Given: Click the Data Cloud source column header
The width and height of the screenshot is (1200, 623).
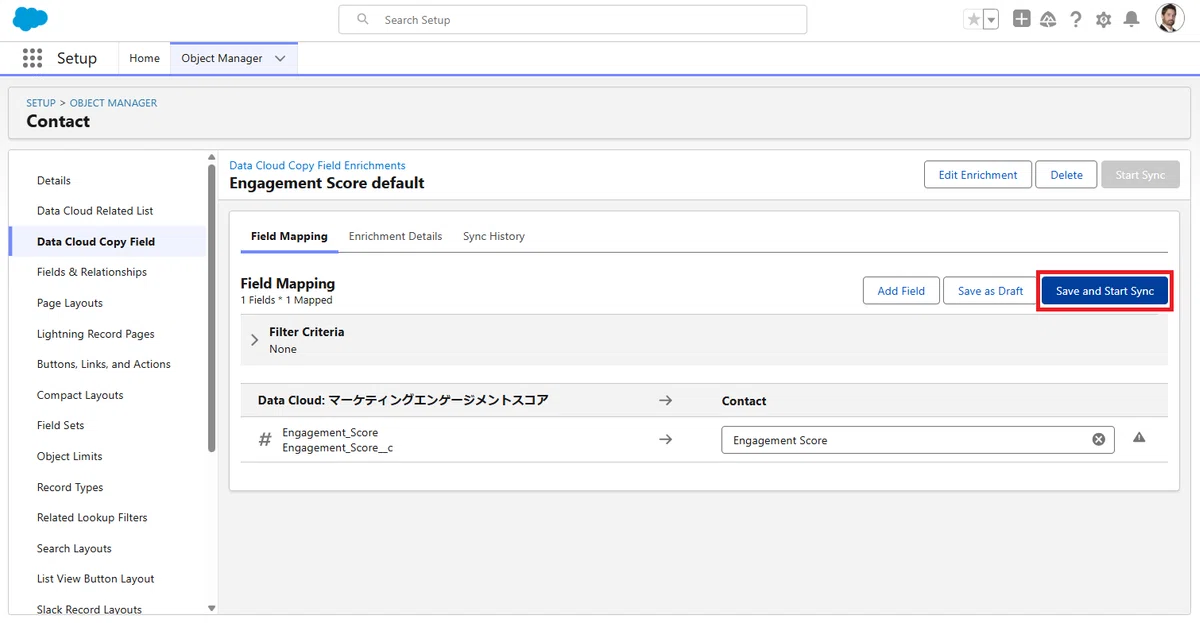Looking at the screenshot, I should [x=403, y=400].
